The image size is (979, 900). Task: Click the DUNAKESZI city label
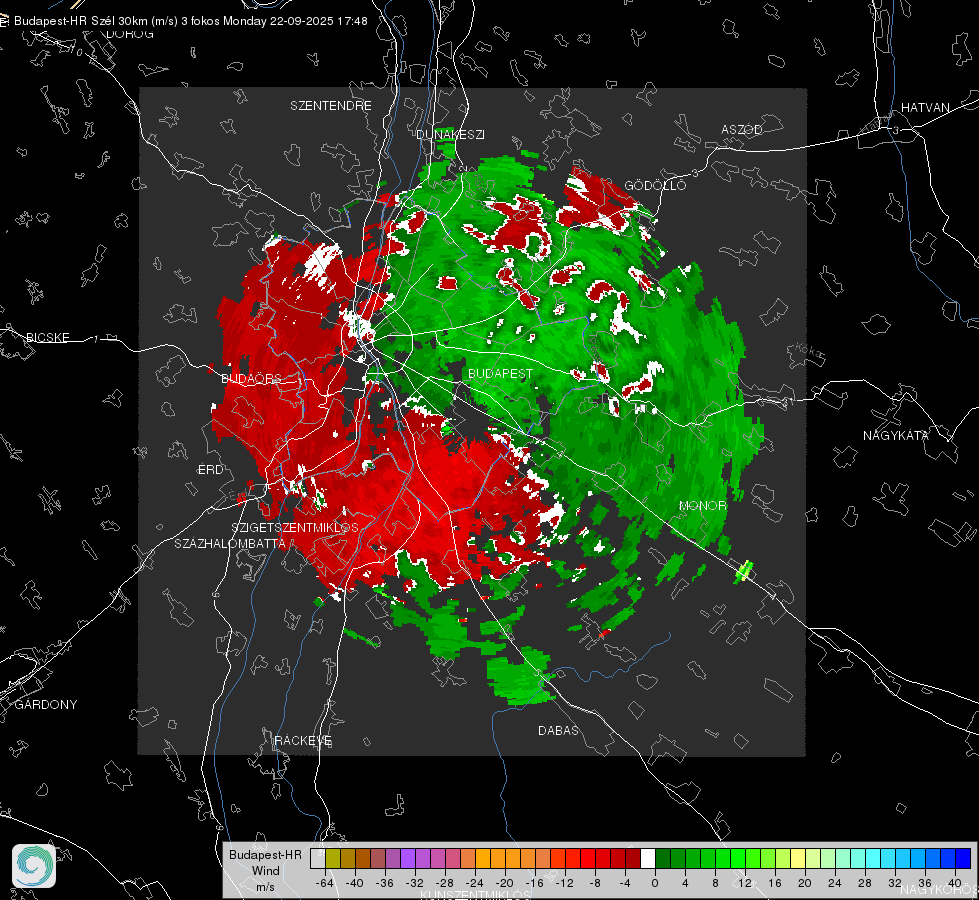point(450,134)
